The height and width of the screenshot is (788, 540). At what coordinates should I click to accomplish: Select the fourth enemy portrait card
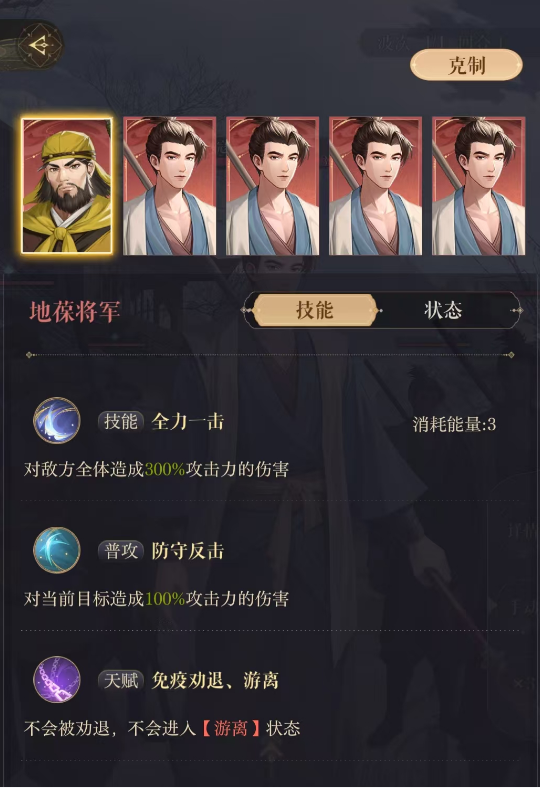376,185
